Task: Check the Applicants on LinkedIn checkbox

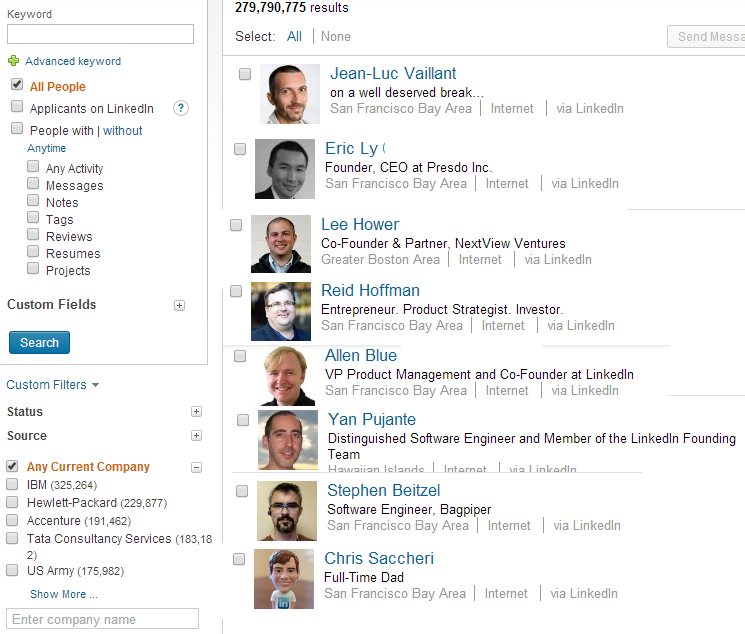Action: click(x=17, y=107)
